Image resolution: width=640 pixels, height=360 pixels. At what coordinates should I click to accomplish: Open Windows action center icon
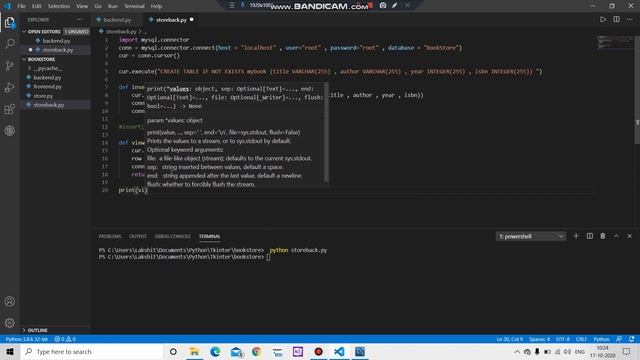(627, 351)
